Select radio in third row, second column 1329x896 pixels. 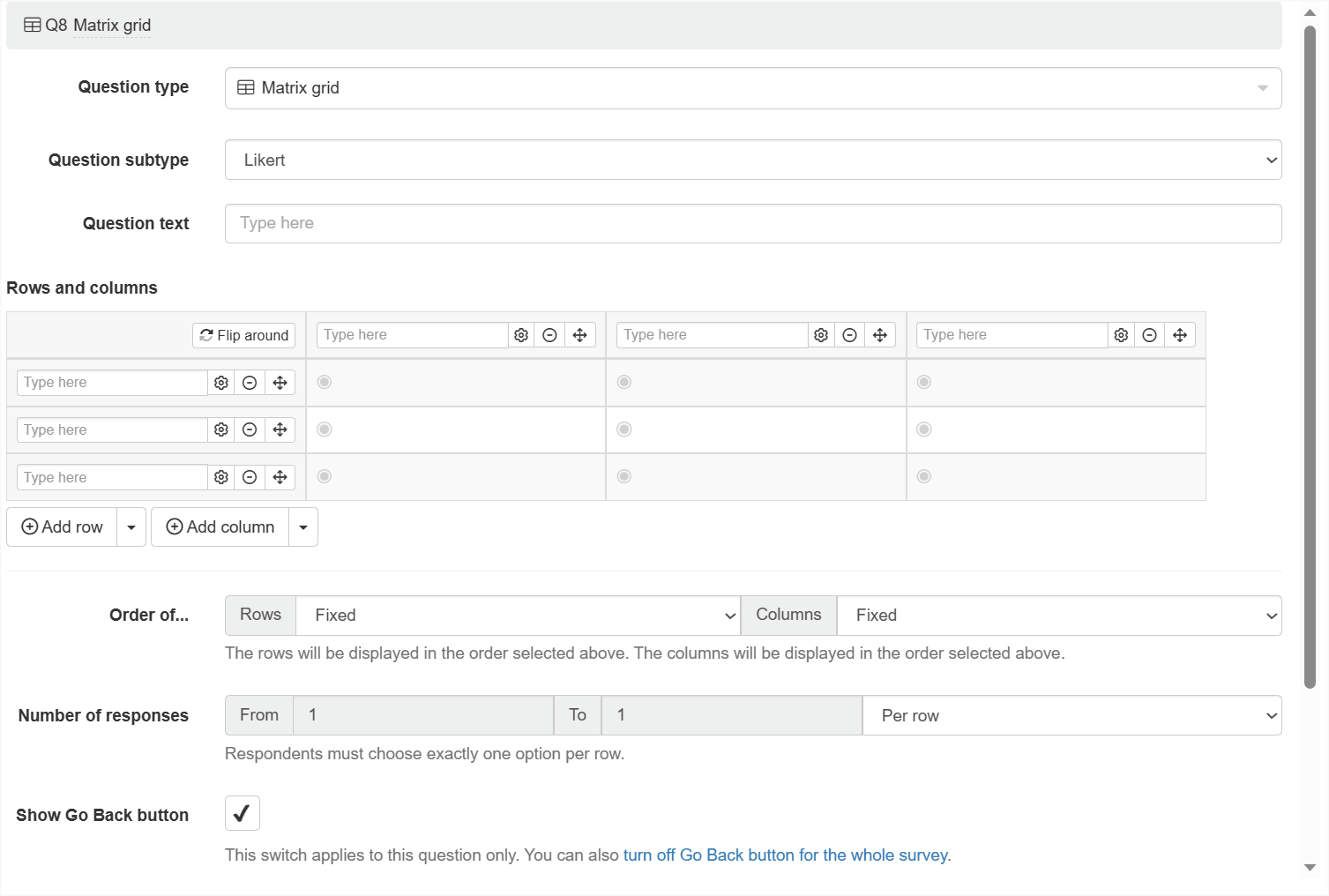(624, 476)
